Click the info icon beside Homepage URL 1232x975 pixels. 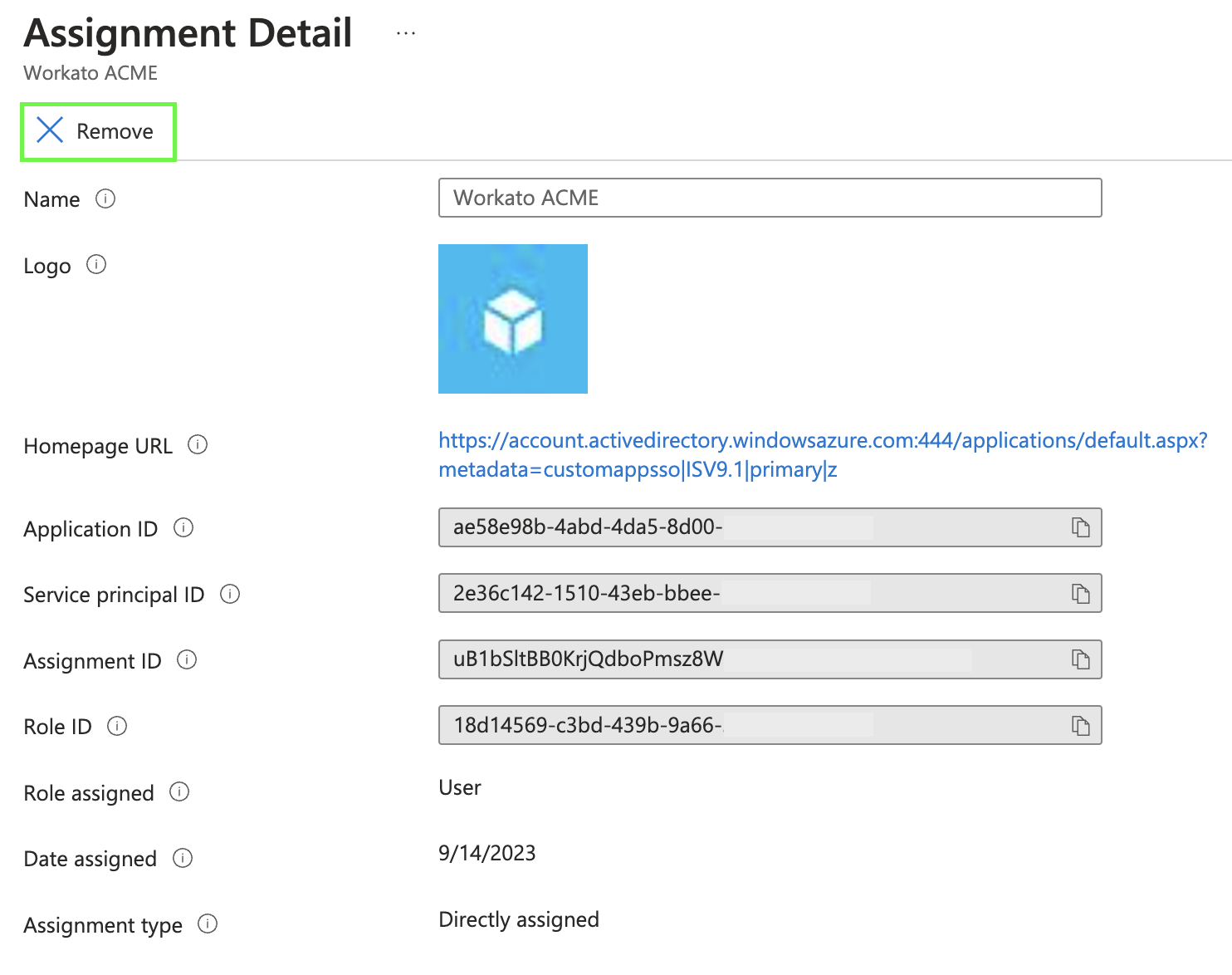point(198,445)
